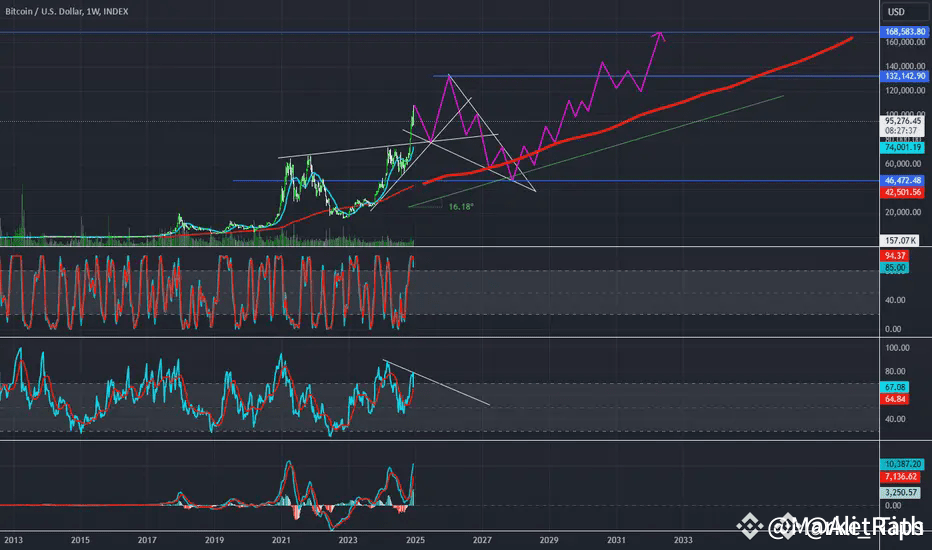
Task: Click the 20,000.00 price scale tick
Action: coord(905,212)
